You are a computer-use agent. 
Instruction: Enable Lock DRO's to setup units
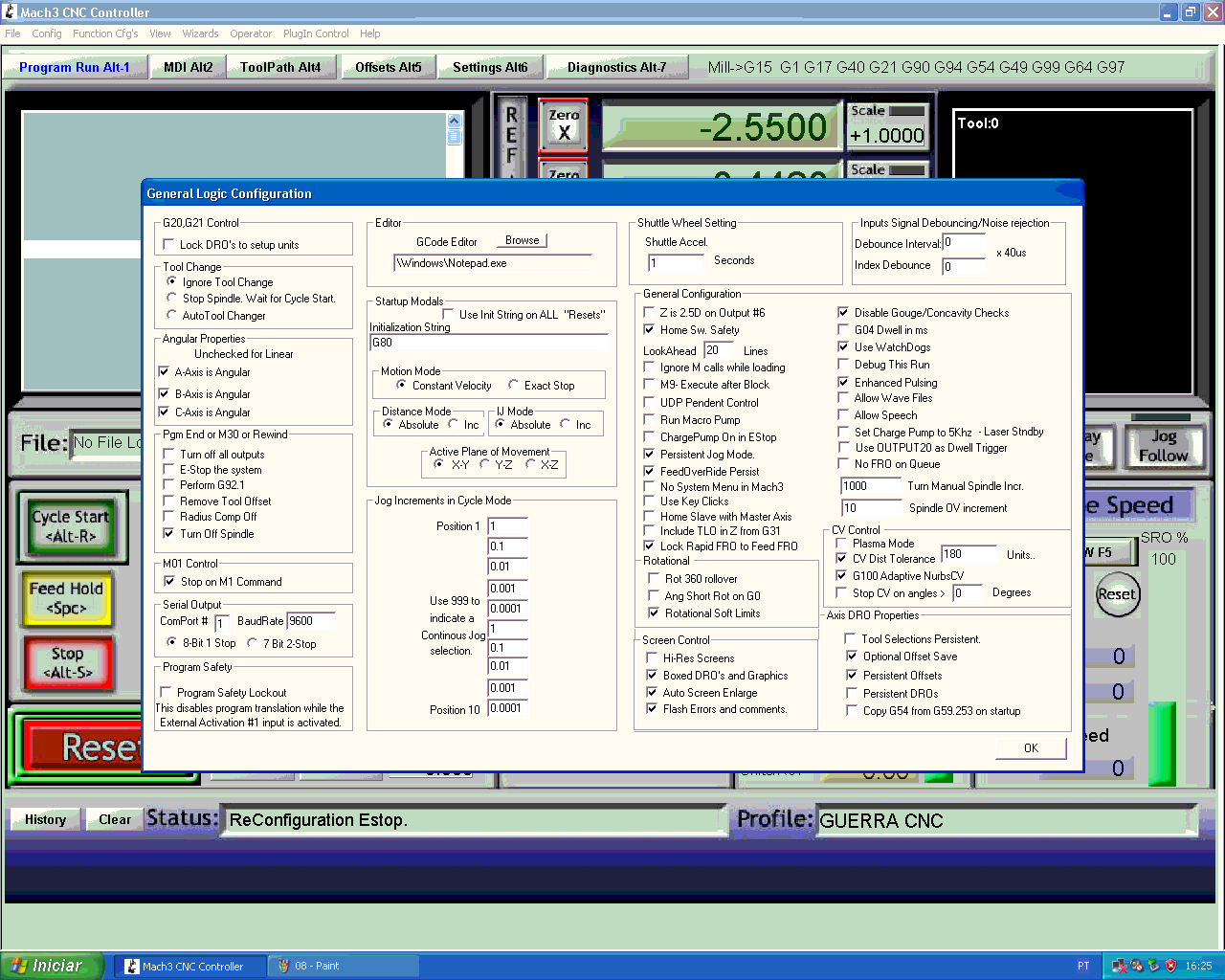pos(168,245)
